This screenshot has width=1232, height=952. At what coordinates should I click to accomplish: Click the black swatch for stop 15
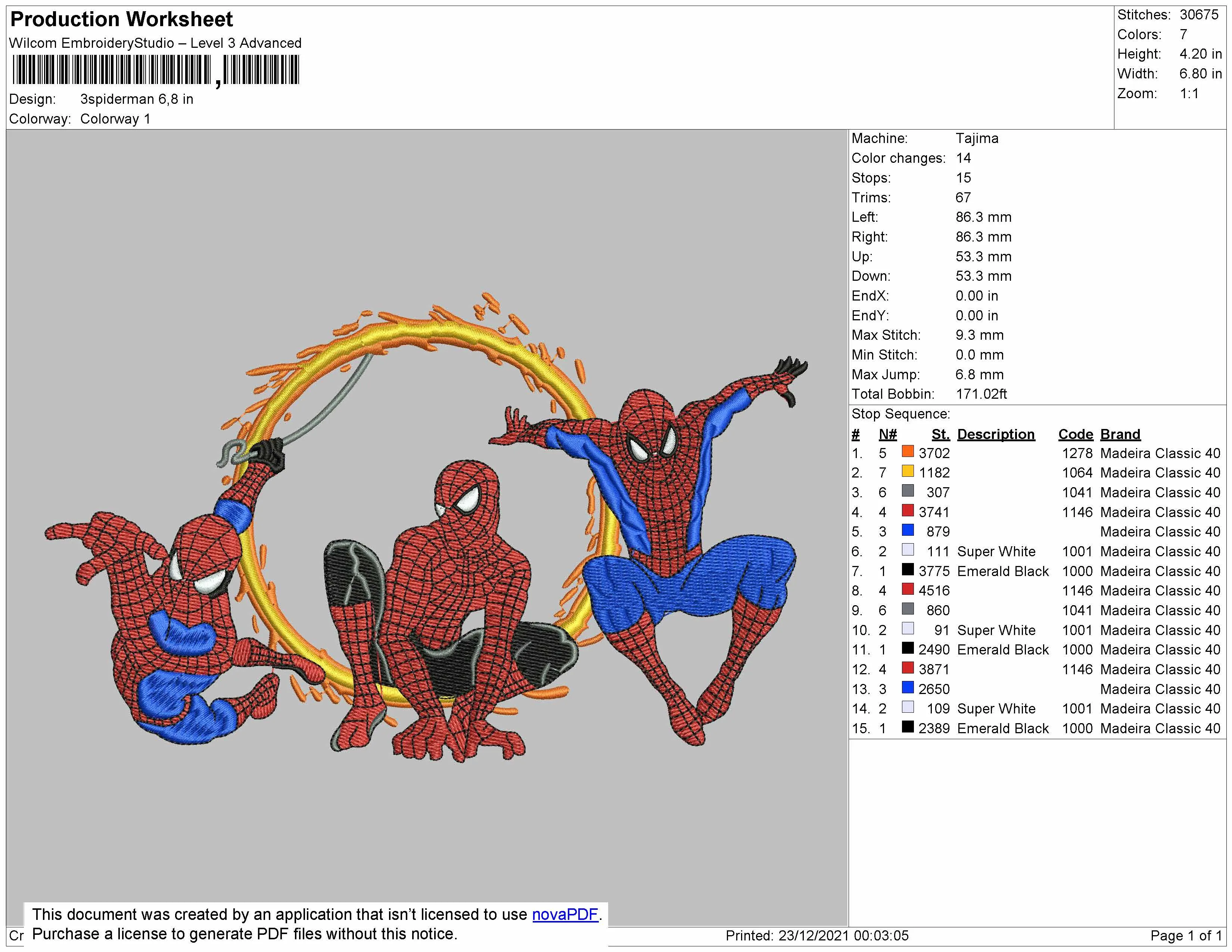point(908,727)
